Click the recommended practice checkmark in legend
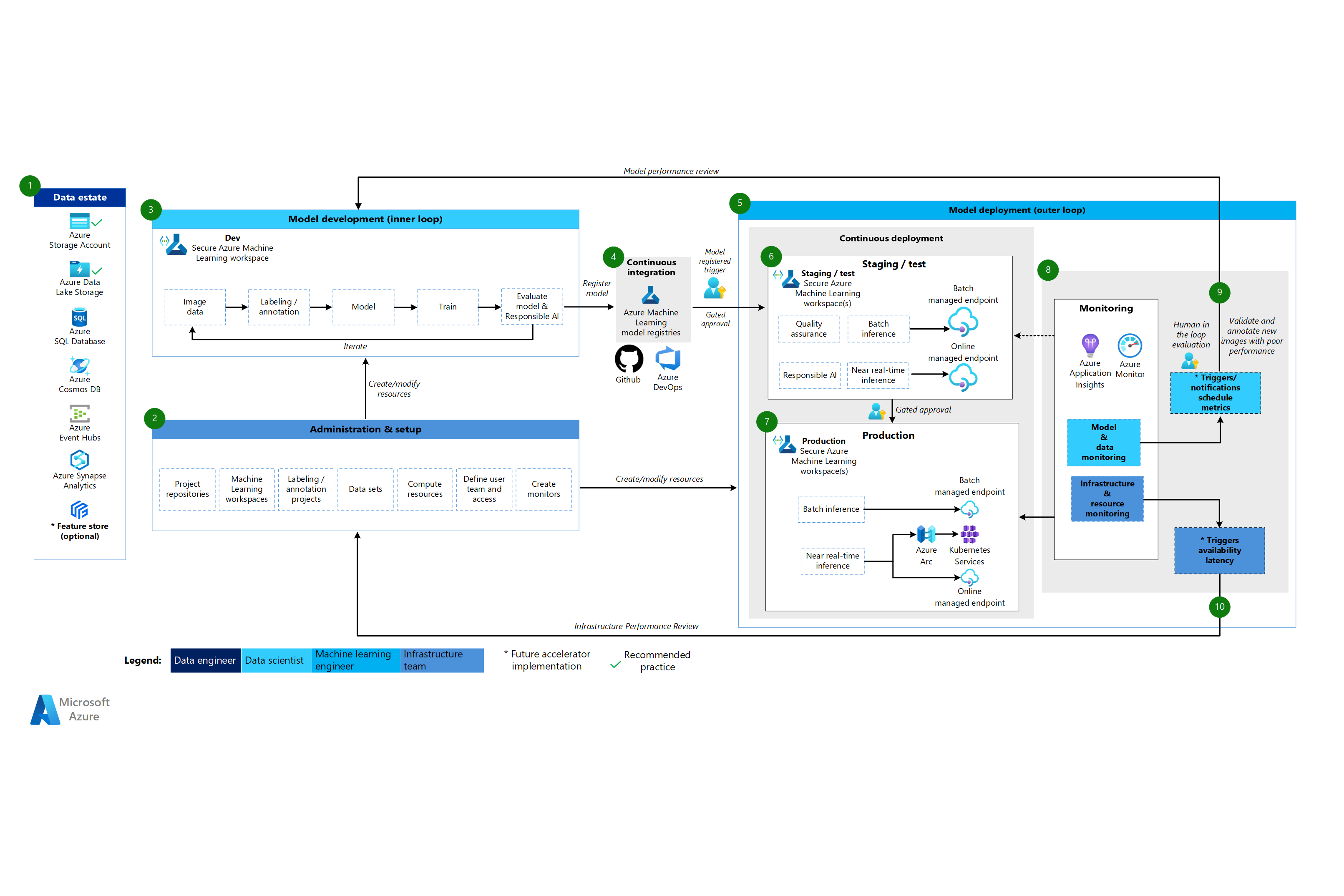This screenshot has width=1344, height=896. 615,664
